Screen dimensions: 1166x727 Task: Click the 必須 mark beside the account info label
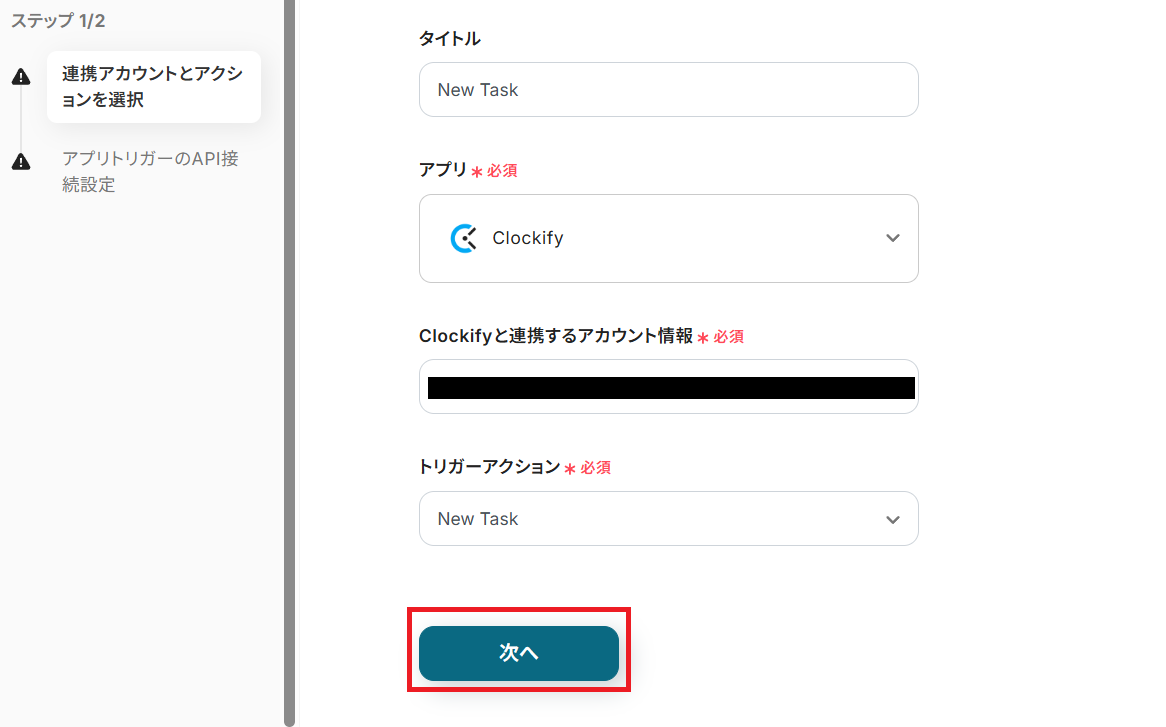[728, 337]
